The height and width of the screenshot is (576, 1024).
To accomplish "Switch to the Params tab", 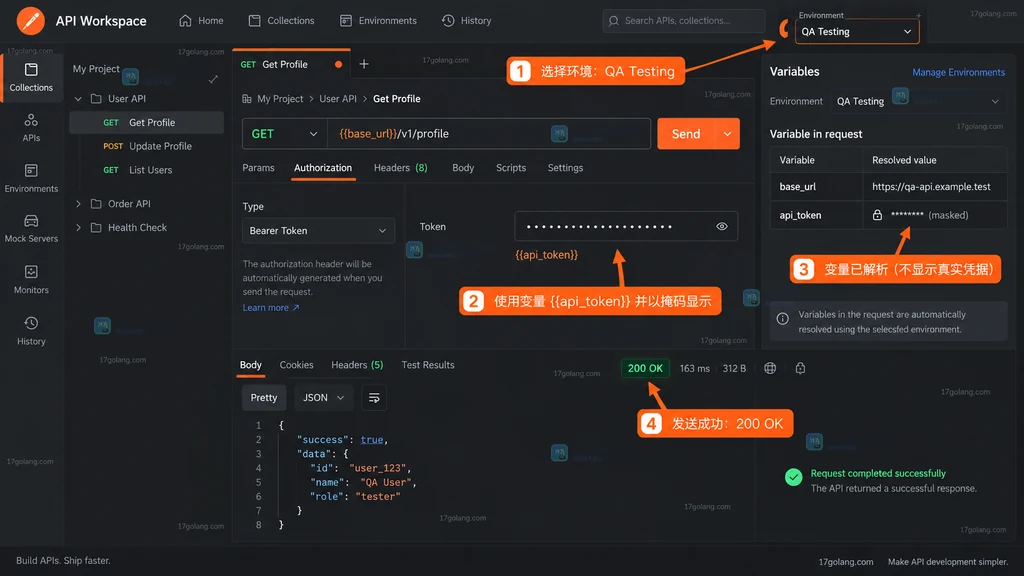I will 259,168.
